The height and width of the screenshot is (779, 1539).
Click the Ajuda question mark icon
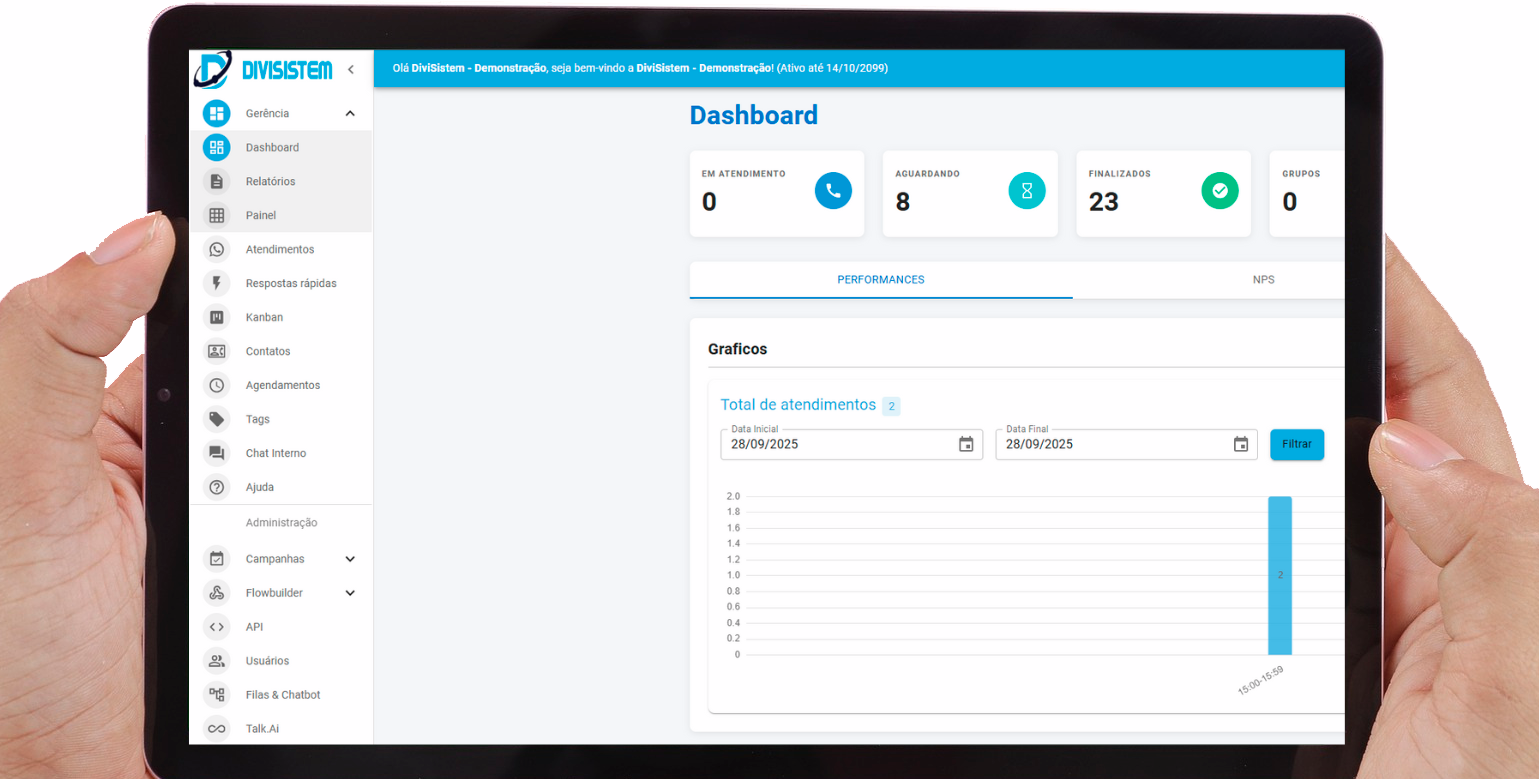pyautogui.click(x=216, y=487)
